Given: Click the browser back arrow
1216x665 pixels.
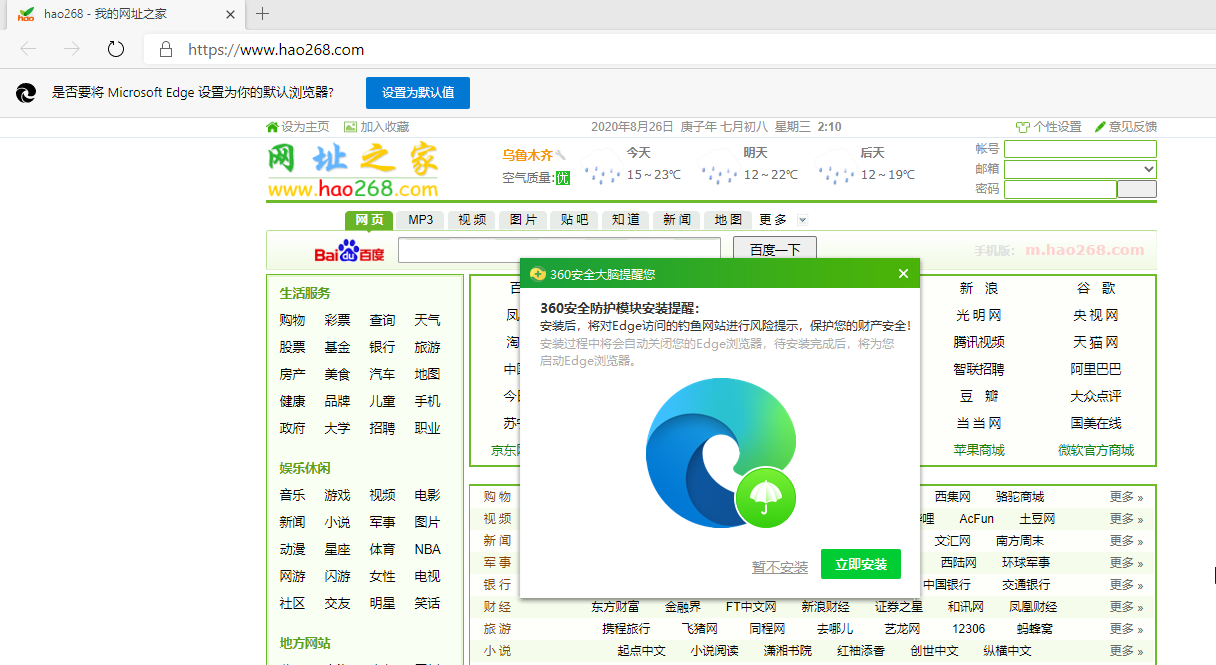Looking at the screenshot, I should tap(27, 48).
